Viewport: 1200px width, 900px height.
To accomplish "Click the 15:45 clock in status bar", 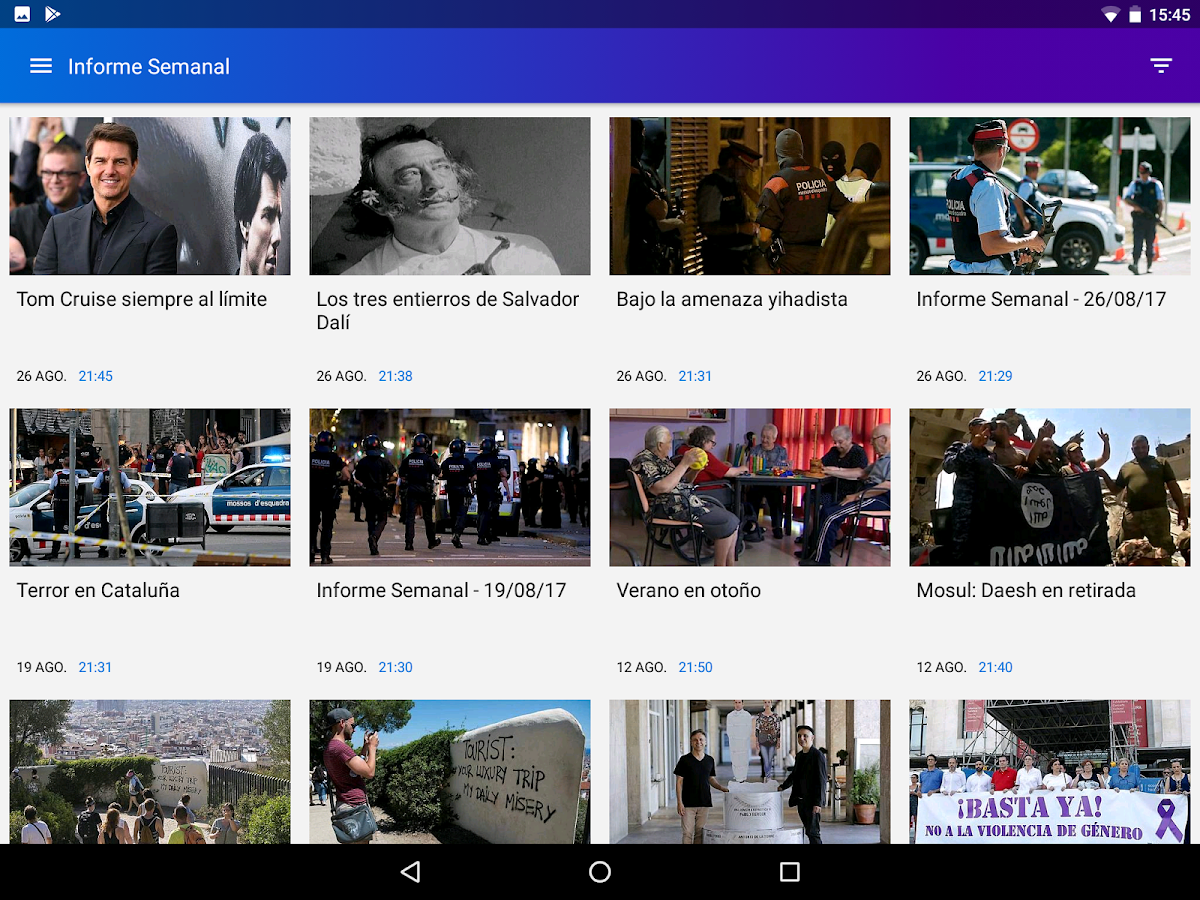I will pos(1170,14).
